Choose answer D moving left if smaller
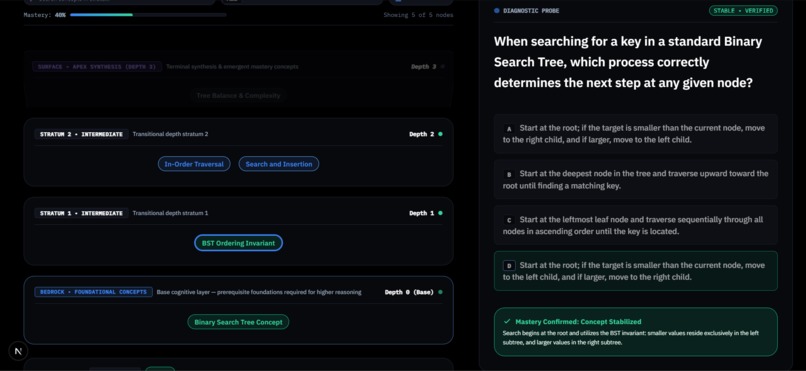This screenshot has height=371, width=806. point(636,271)
